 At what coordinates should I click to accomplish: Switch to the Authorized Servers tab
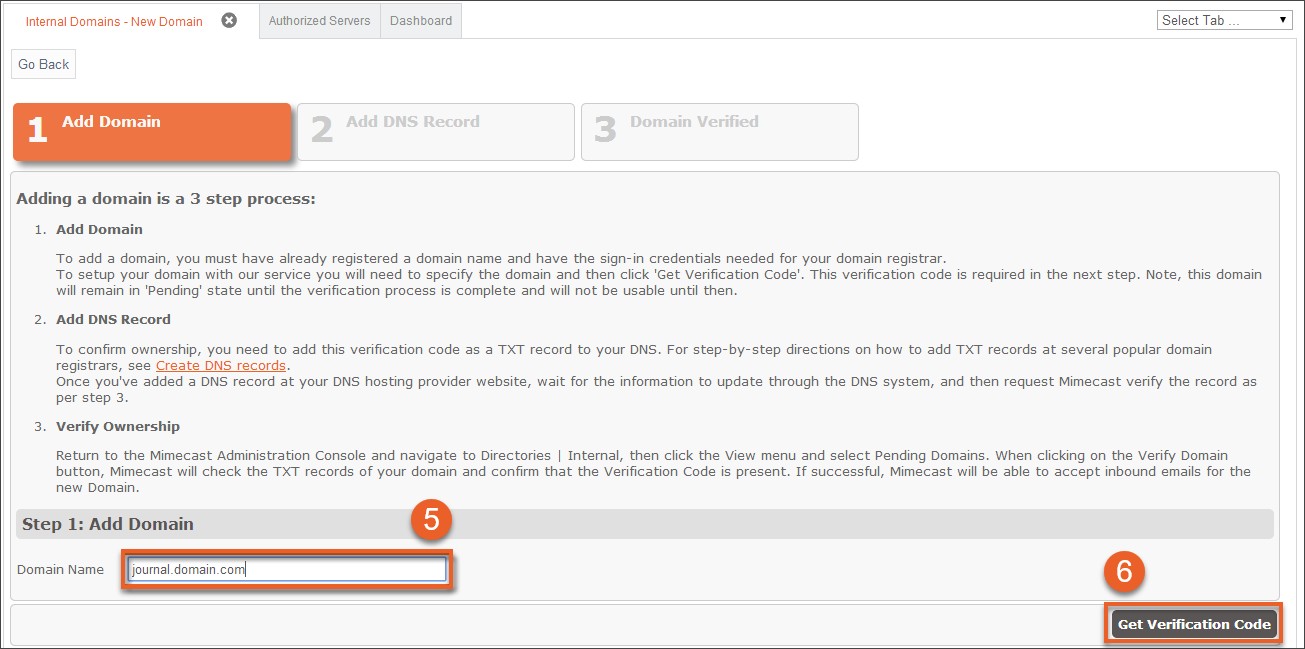tap(319, 18)
